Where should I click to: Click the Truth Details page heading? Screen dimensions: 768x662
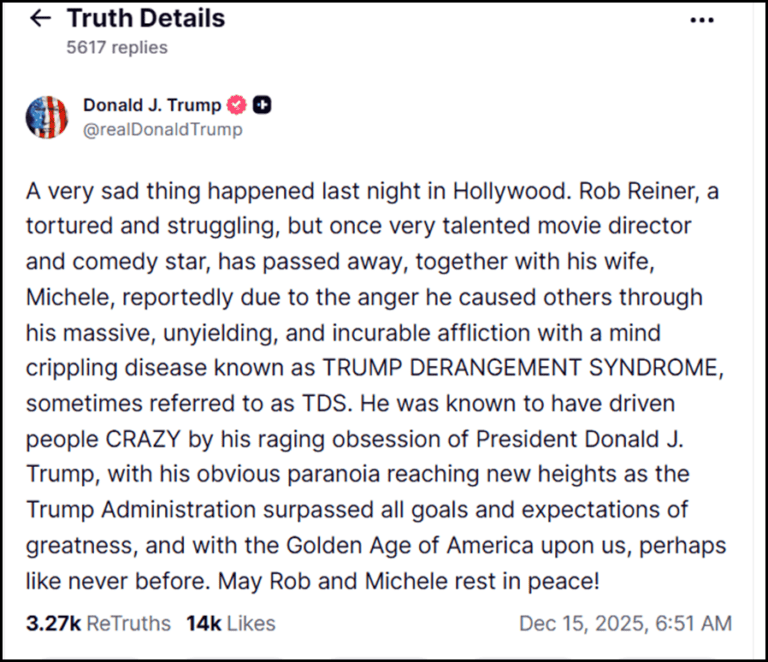coord(146,18)
